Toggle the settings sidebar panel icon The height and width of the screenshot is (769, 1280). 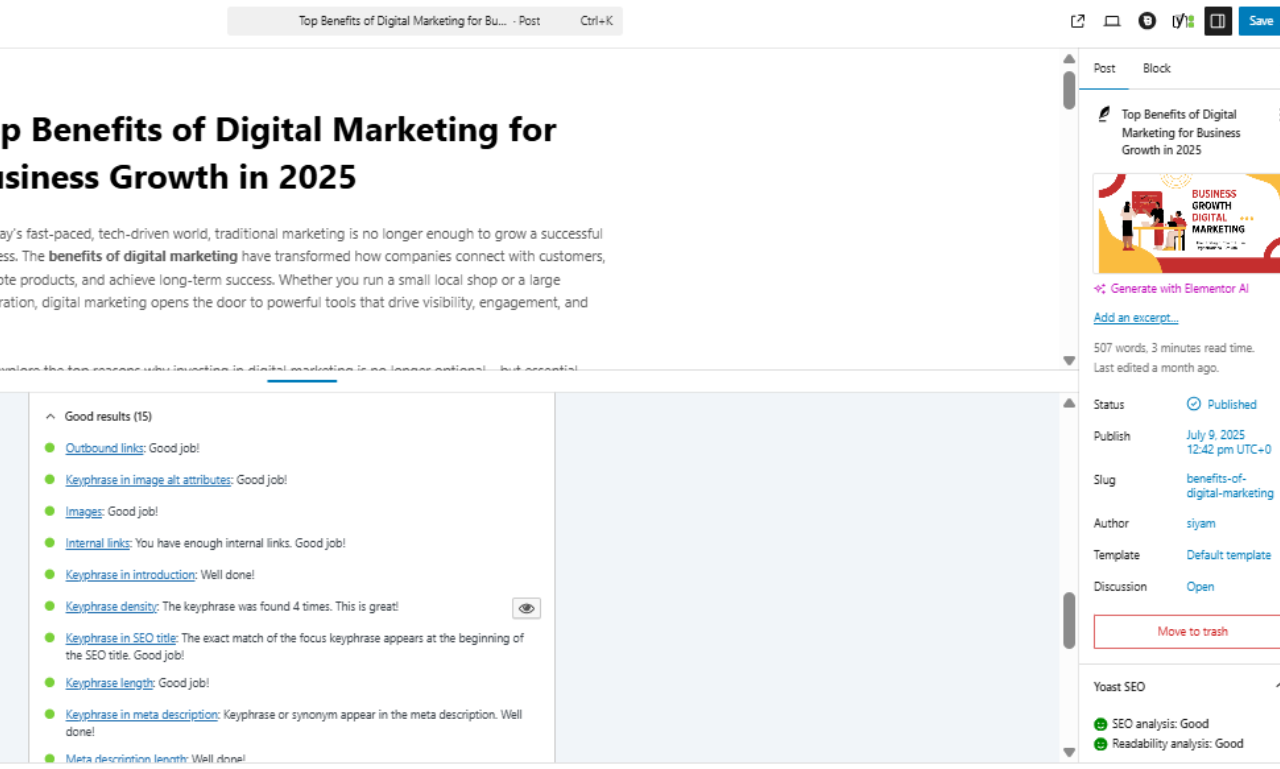(x=1217, y=20)
